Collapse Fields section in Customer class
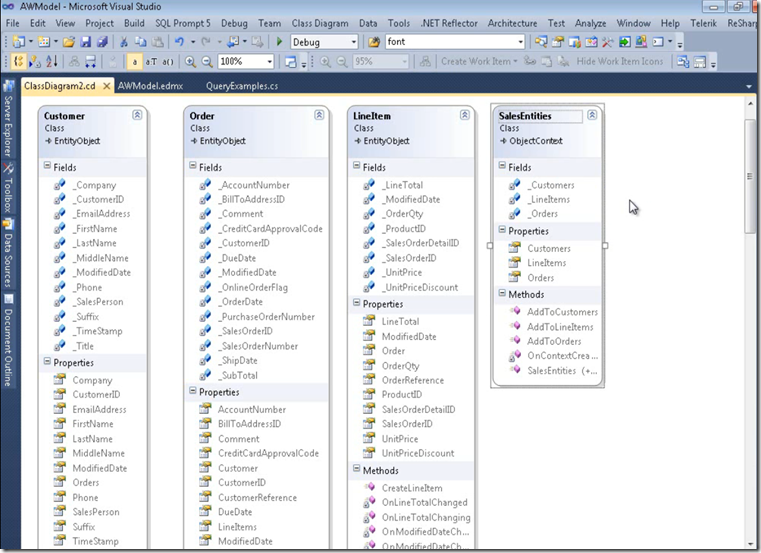Screen dimensions: 761x553 (47, 166)
